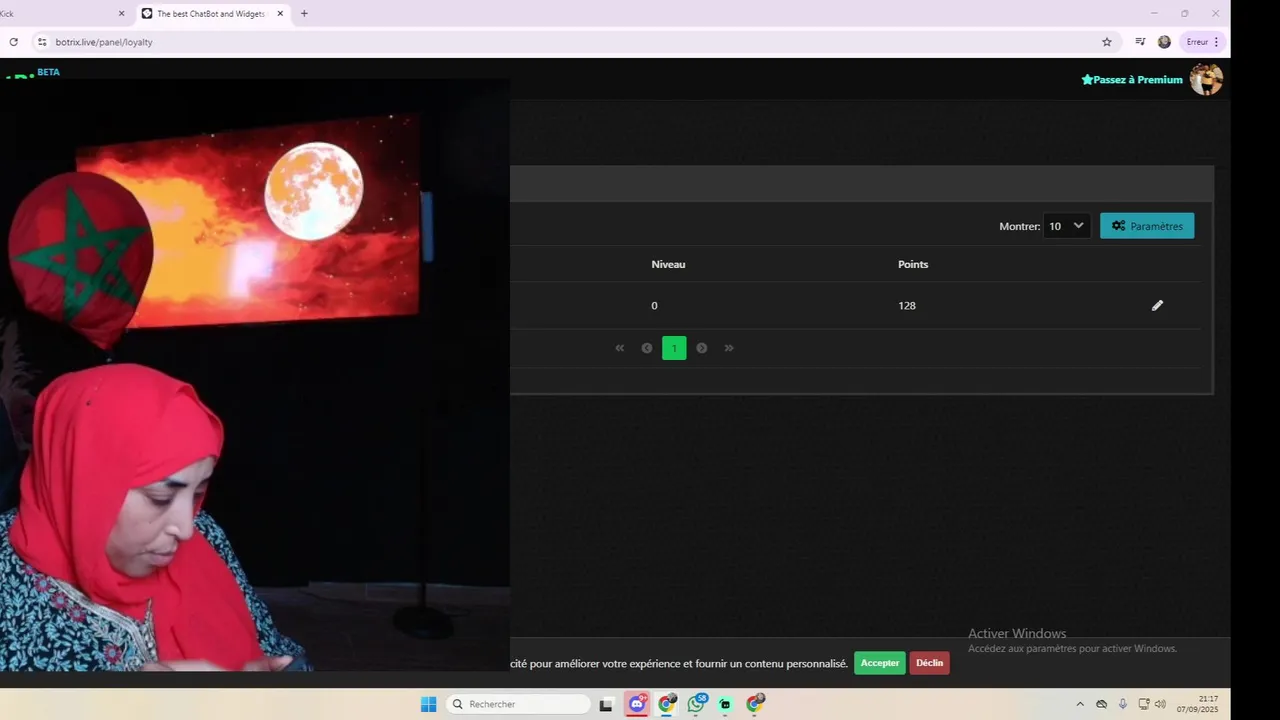
Task: Go to the previous page arrow
Action: point(647,348)
